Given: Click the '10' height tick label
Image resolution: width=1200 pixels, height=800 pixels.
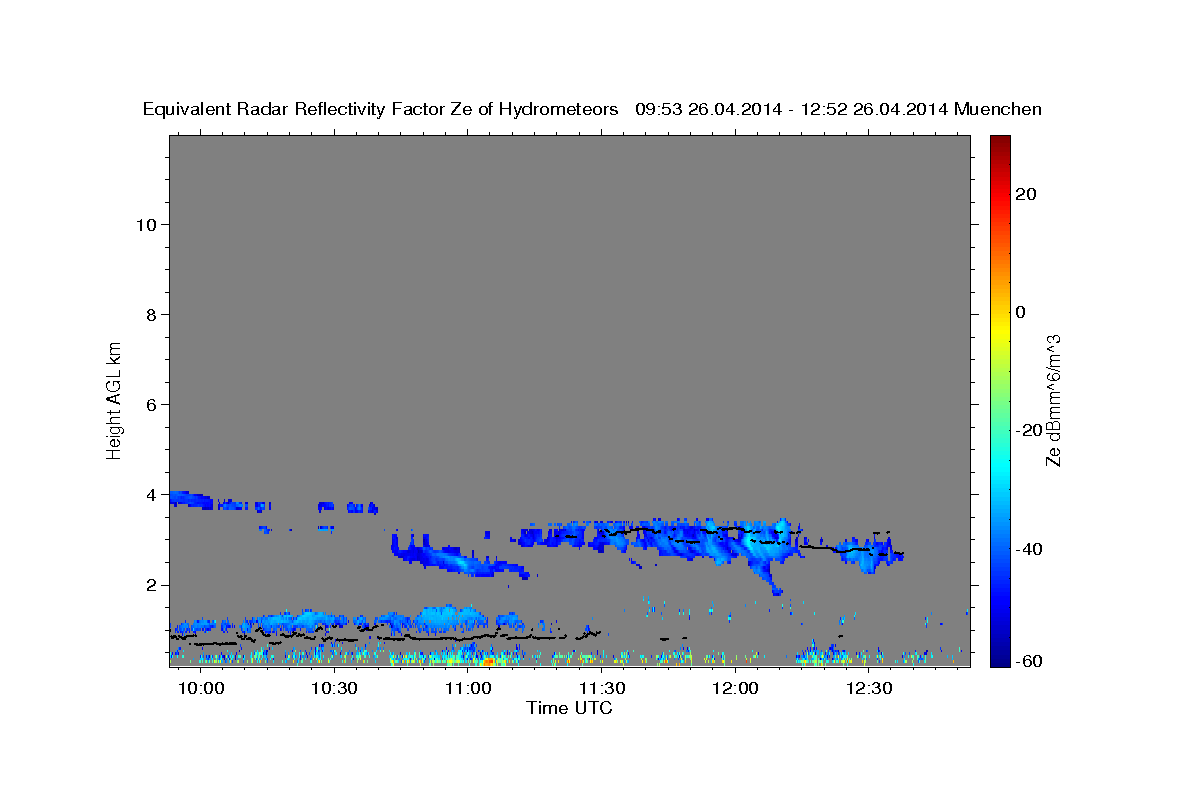Looking at the screenshot, I should pos(146,225).
